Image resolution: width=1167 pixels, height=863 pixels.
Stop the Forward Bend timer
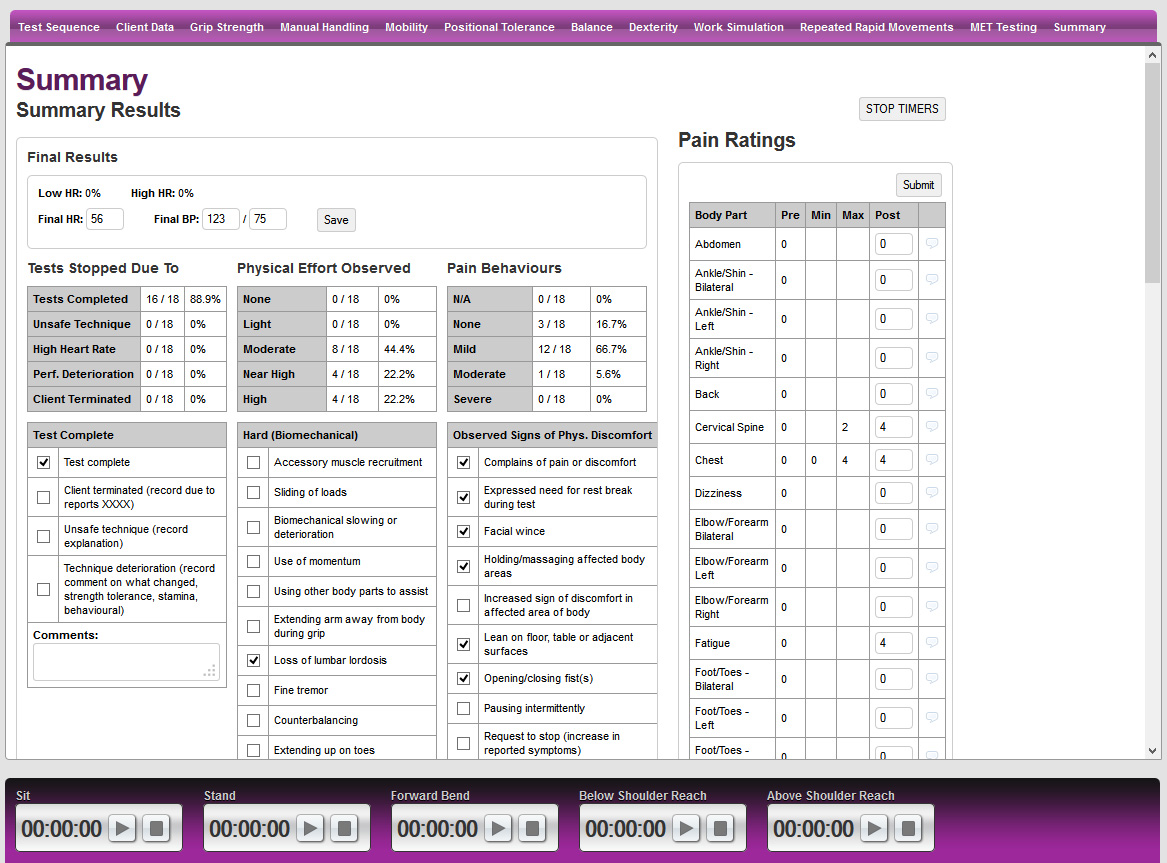tap(530, 827)
